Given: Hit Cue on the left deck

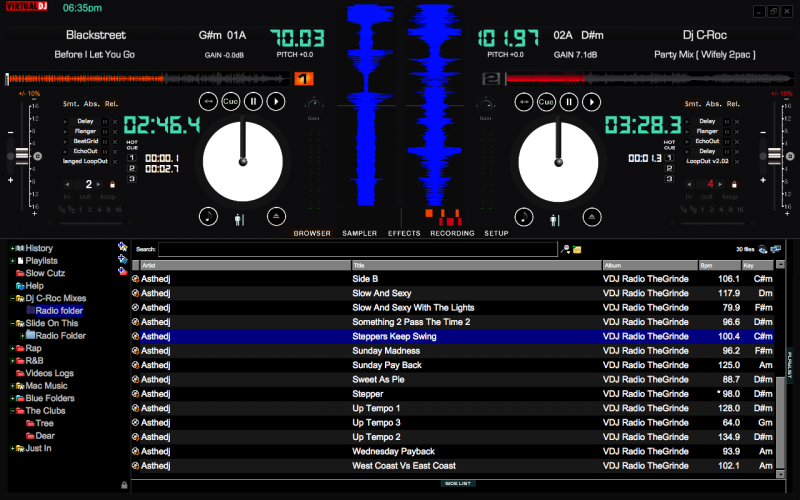Looking at the screenshot, I should pyautogui.click(x=231, y=102).
